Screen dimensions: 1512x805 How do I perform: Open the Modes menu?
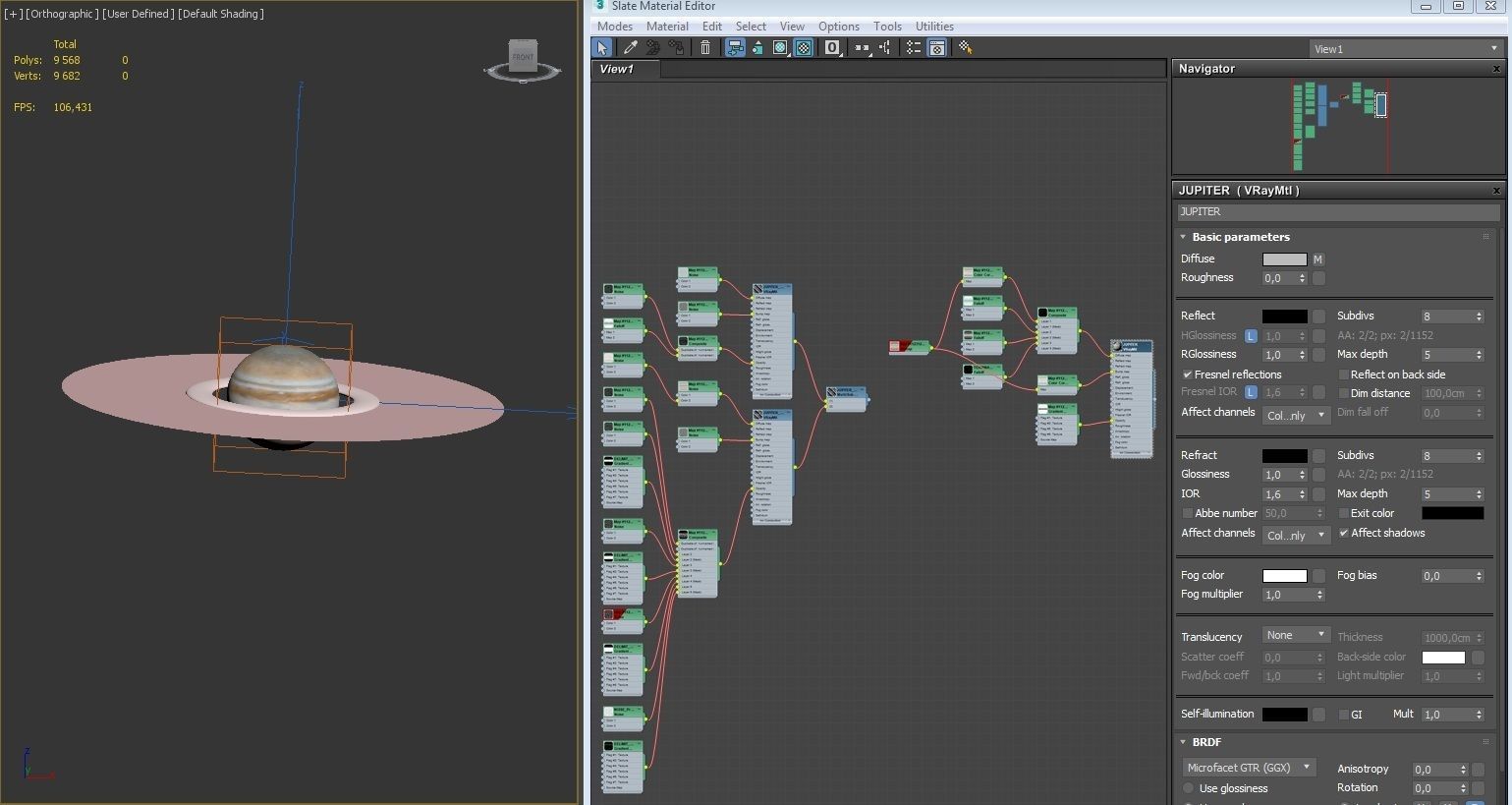tap(615, 27)
